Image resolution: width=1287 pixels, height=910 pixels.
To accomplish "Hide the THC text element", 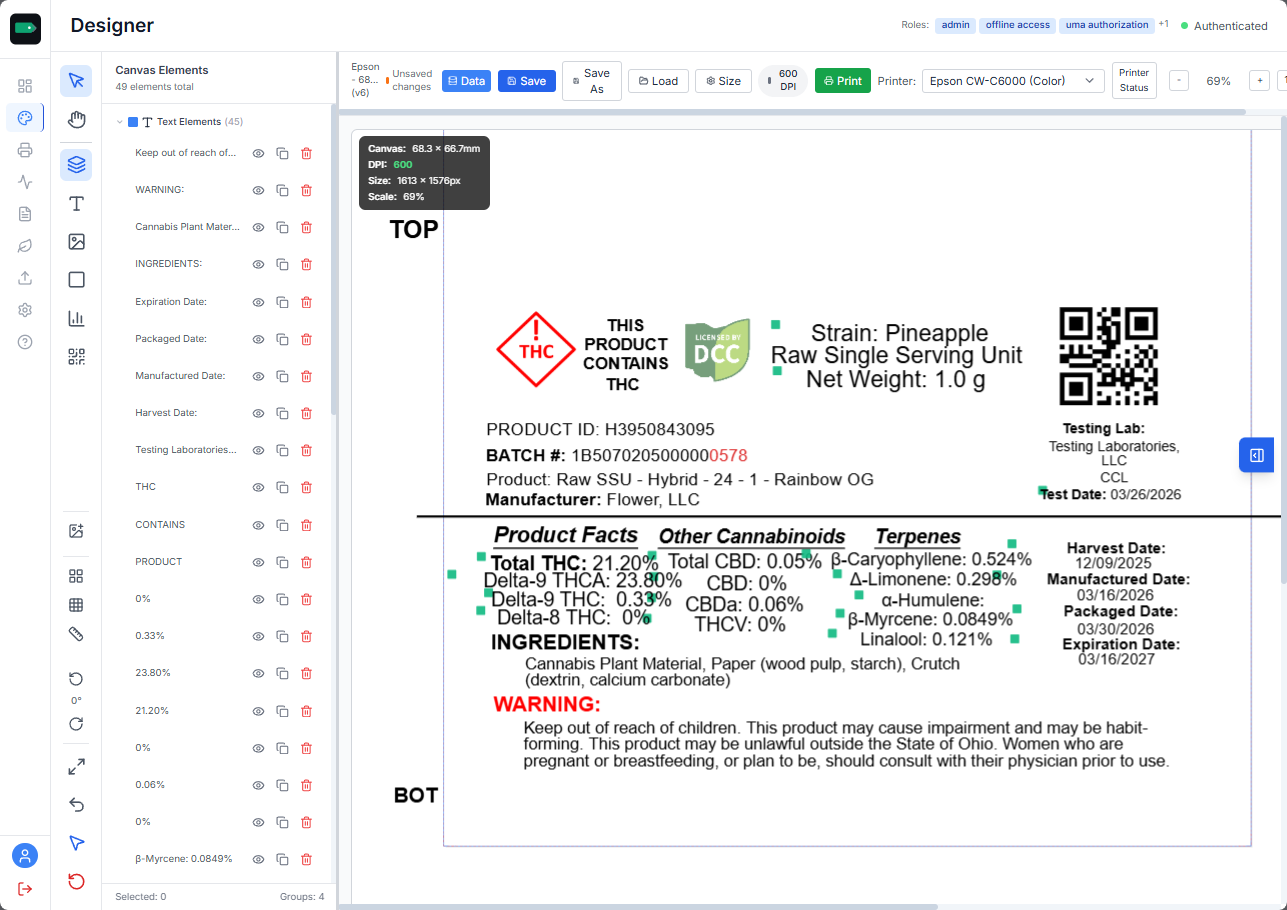I will [258, 487].
